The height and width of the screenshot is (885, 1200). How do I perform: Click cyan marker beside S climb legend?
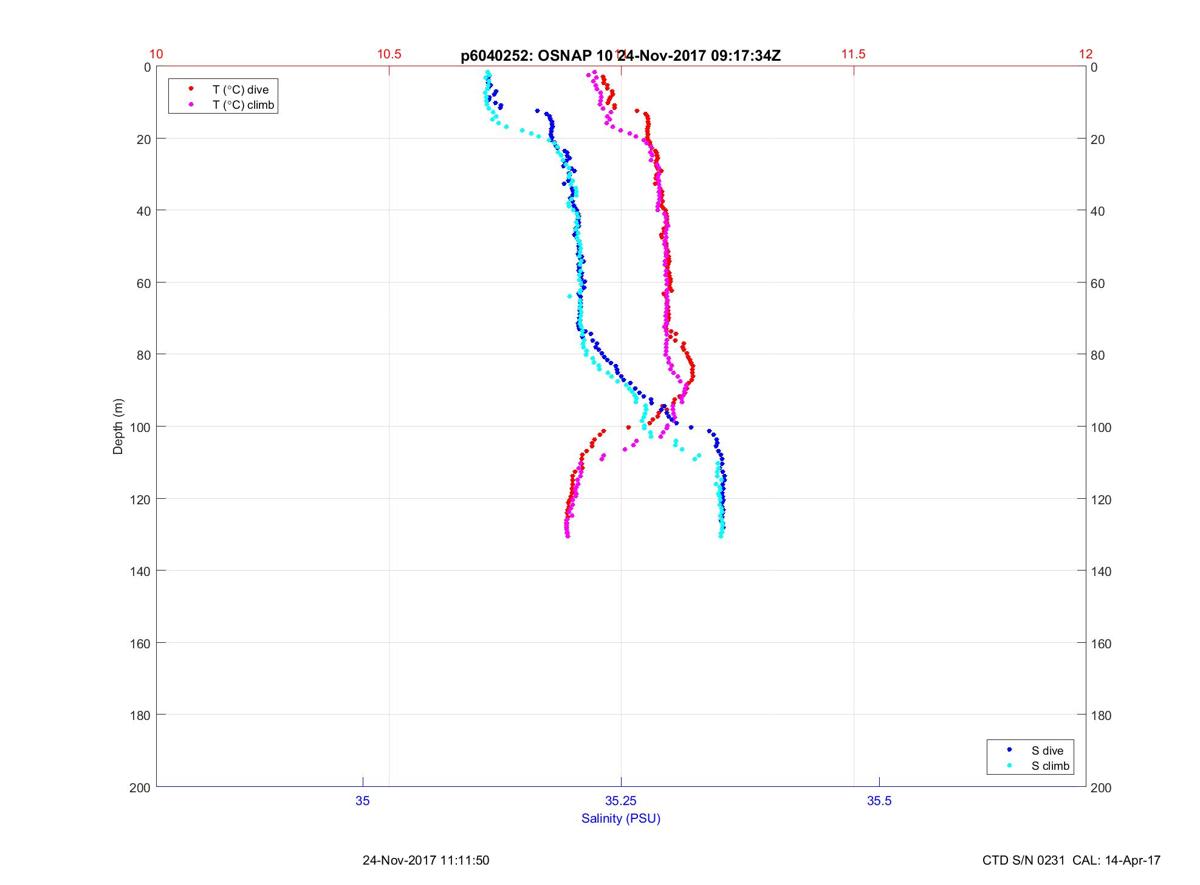tap(1010, 766)
